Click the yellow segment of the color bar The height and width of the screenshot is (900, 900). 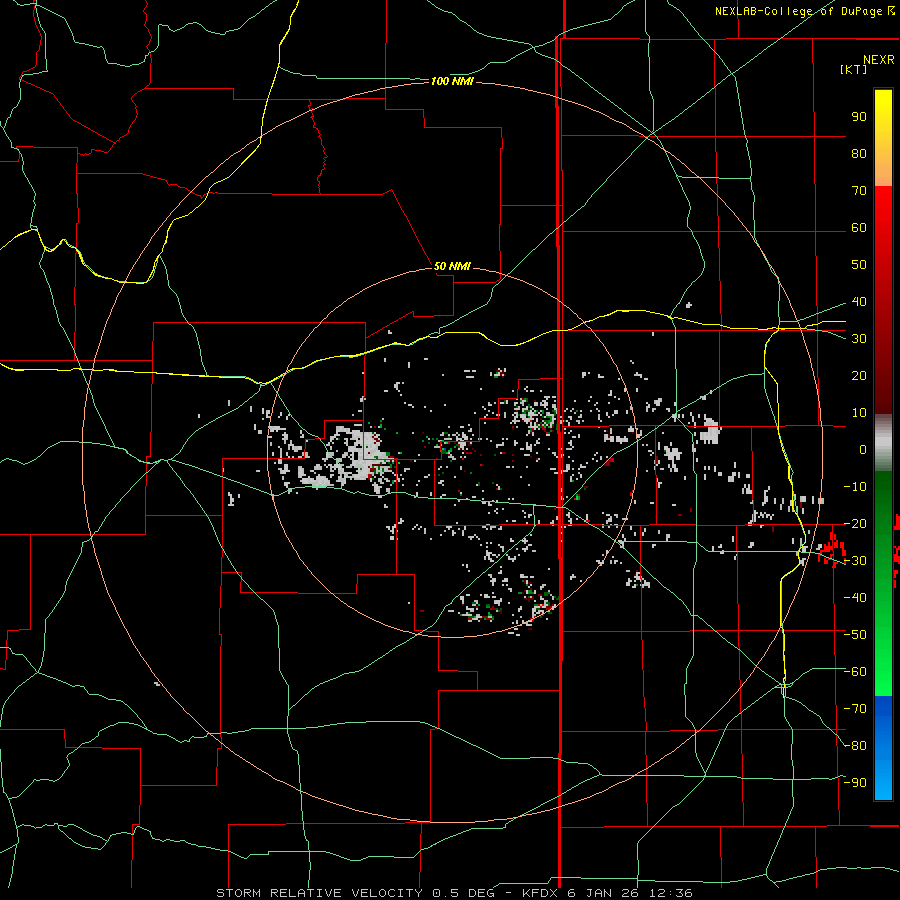883,123
